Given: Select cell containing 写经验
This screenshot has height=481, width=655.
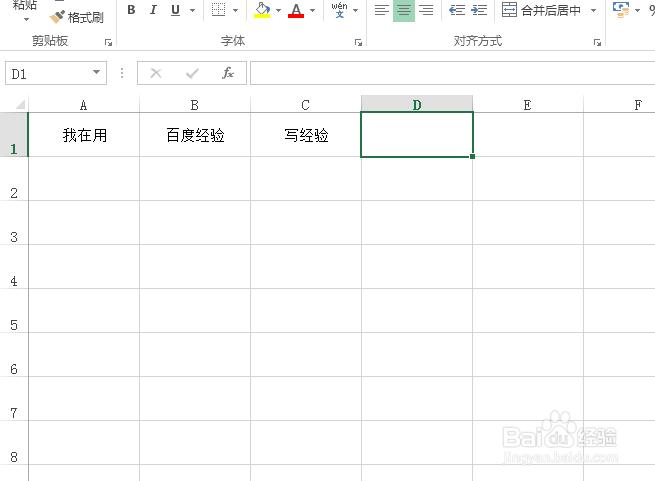Looking at the screenshot, I should pos(306,135).
